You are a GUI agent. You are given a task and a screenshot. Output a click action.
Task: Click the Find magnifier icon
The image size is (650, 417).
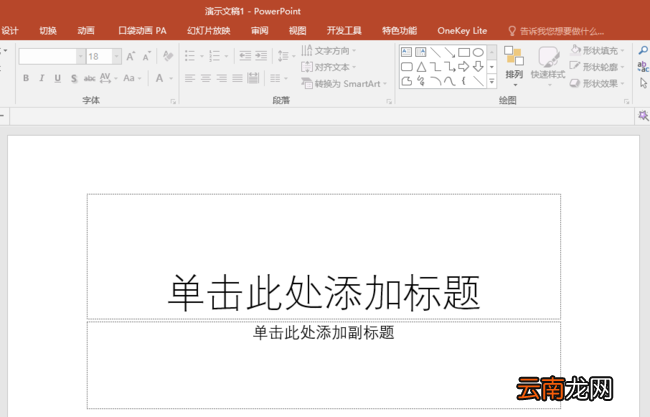point(643,51)
